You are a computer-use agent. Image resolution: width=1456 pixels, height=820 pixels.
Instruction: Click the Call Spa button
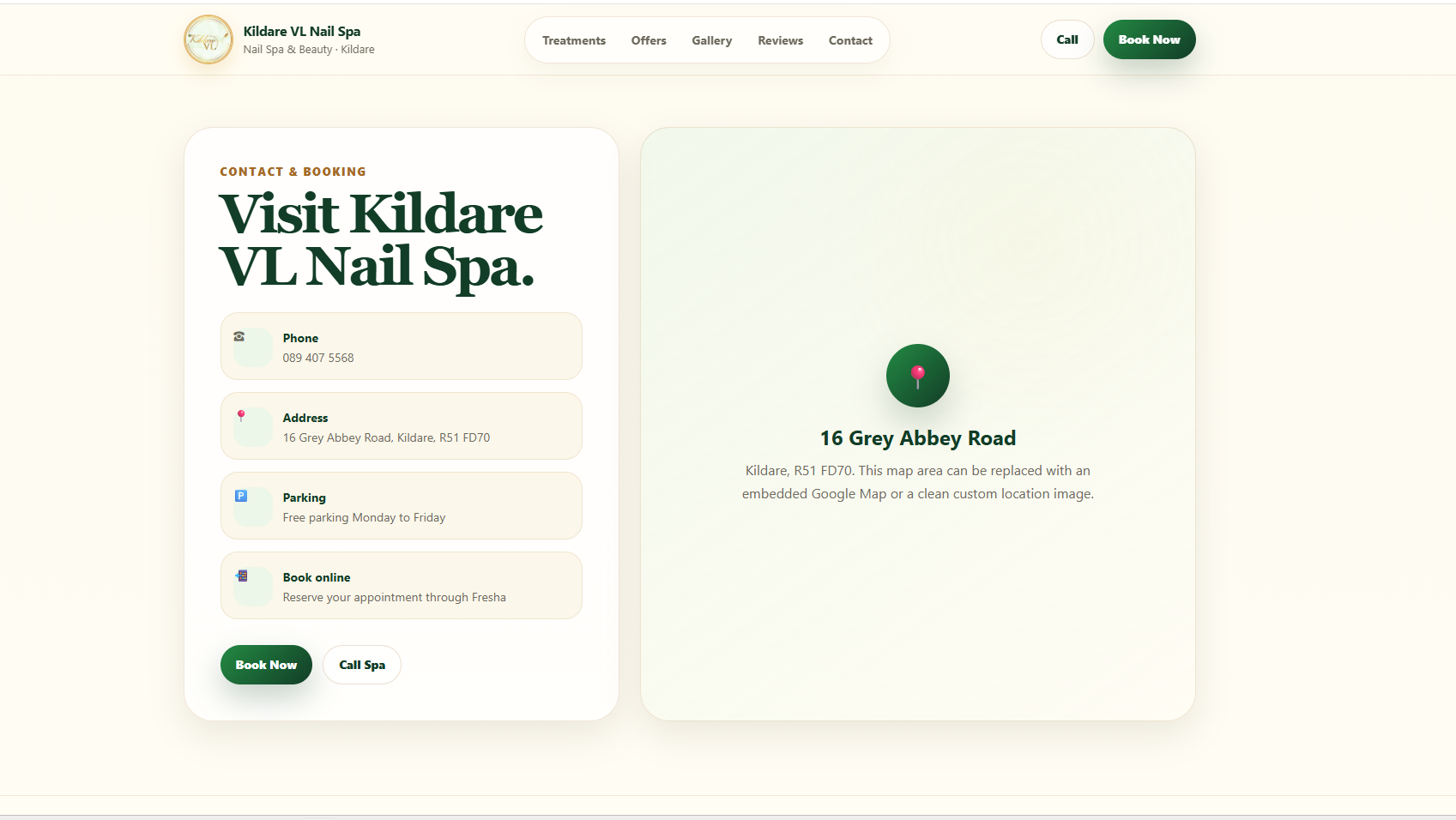pos(362,665)
